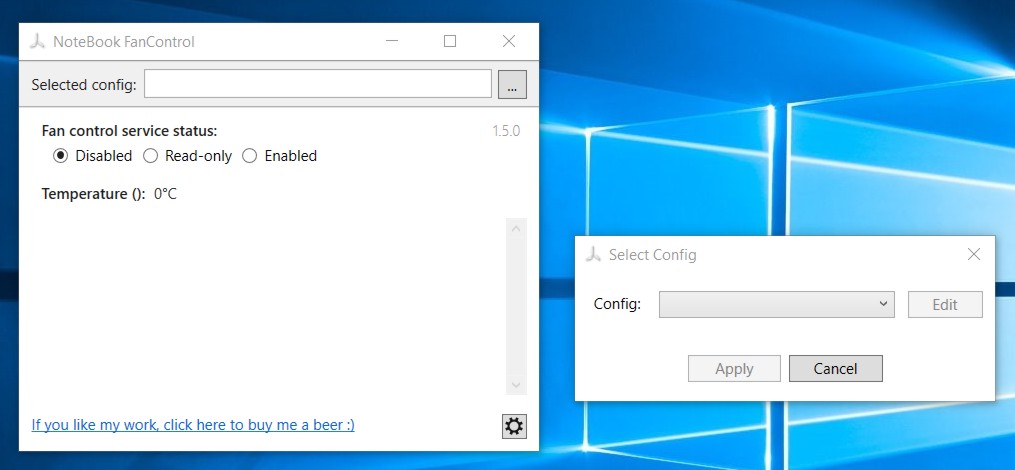
Task: Open the Config dropdown list
Action: [x=776, y=304]
